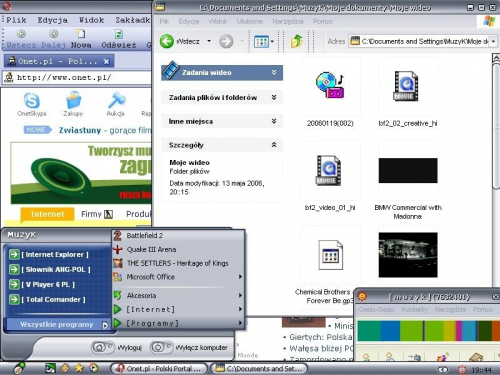Open the Views icon in Explorer toolbar
Screen dimensions: 500x375
click(261, 42)
